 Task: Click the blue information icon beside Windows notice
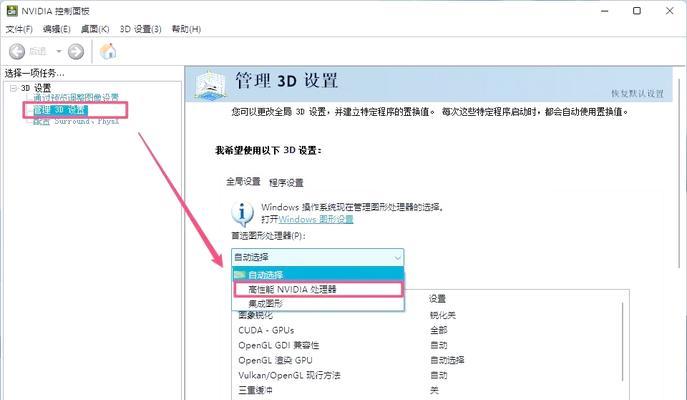point(242,213)
